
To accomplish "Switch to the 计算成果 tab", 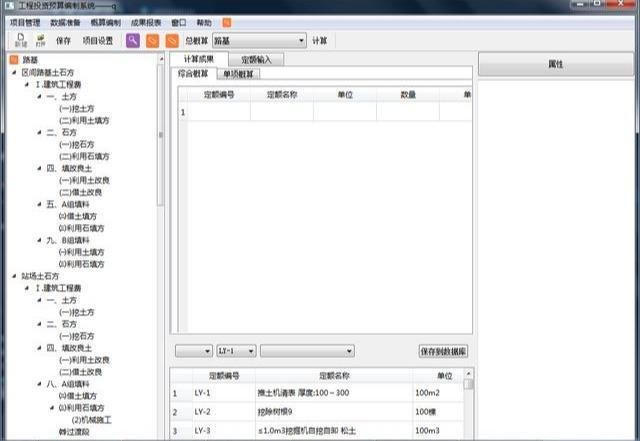I will [199, 59].
